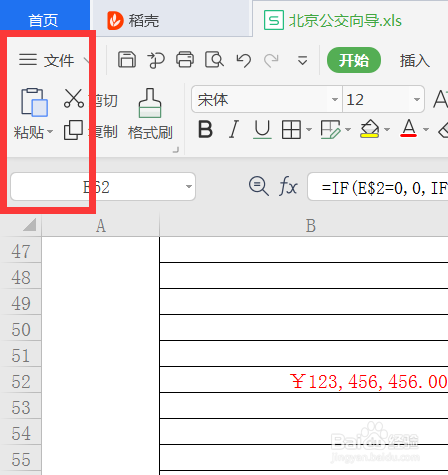Click the print icon
Image resolution: width=448 pixels, height=475 pixels.
(x=185, y=60)
